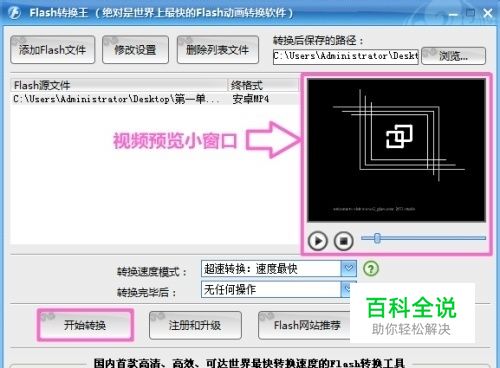500x368 pixels.
Task: Select the listed file row C:\Users\Administrator\Desktop
Action: click(x=155, y=99)
